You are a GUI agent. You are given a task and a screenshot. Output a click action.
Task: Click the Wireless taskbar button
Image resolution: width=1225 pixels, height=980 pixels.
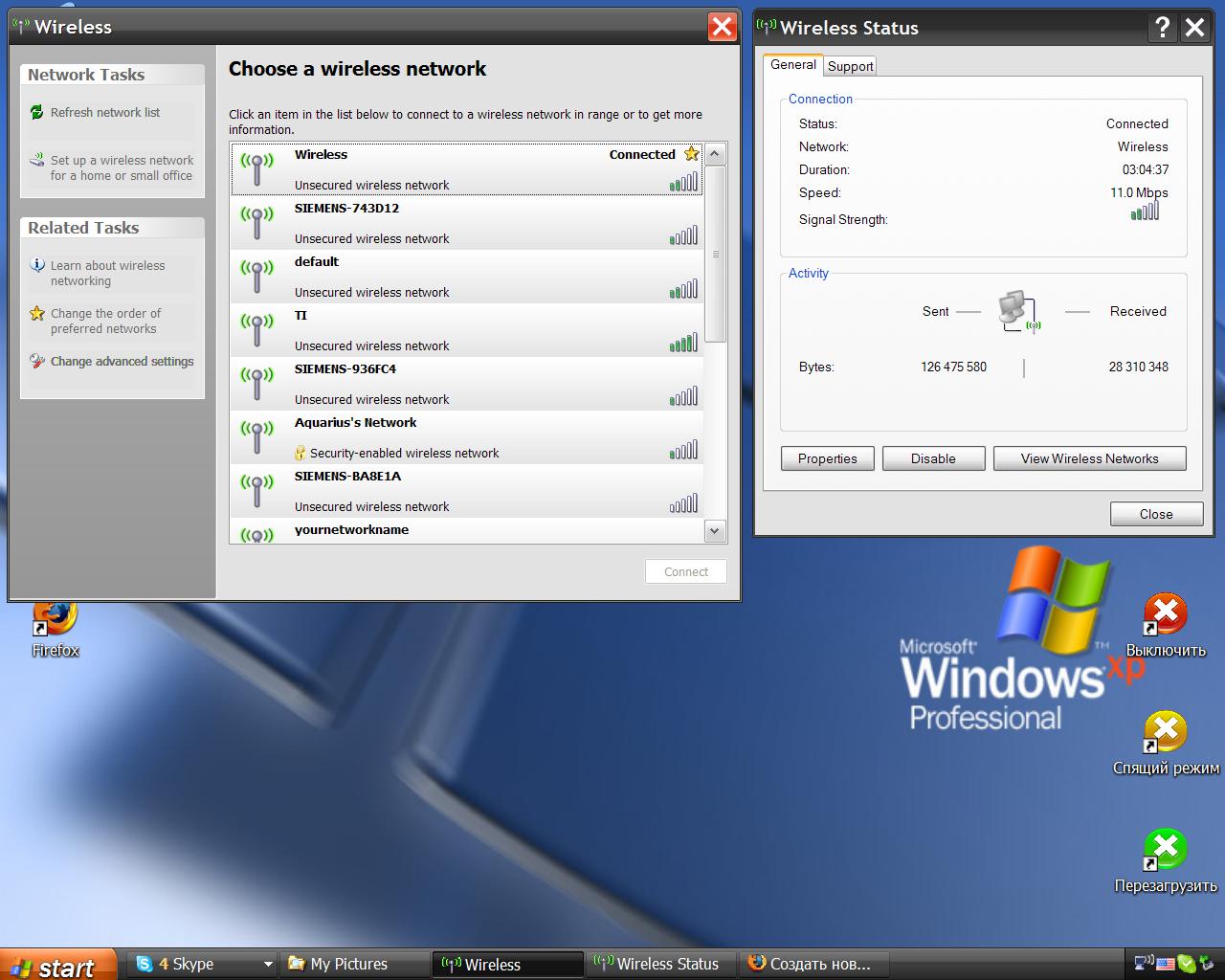(x=508, y=965)
